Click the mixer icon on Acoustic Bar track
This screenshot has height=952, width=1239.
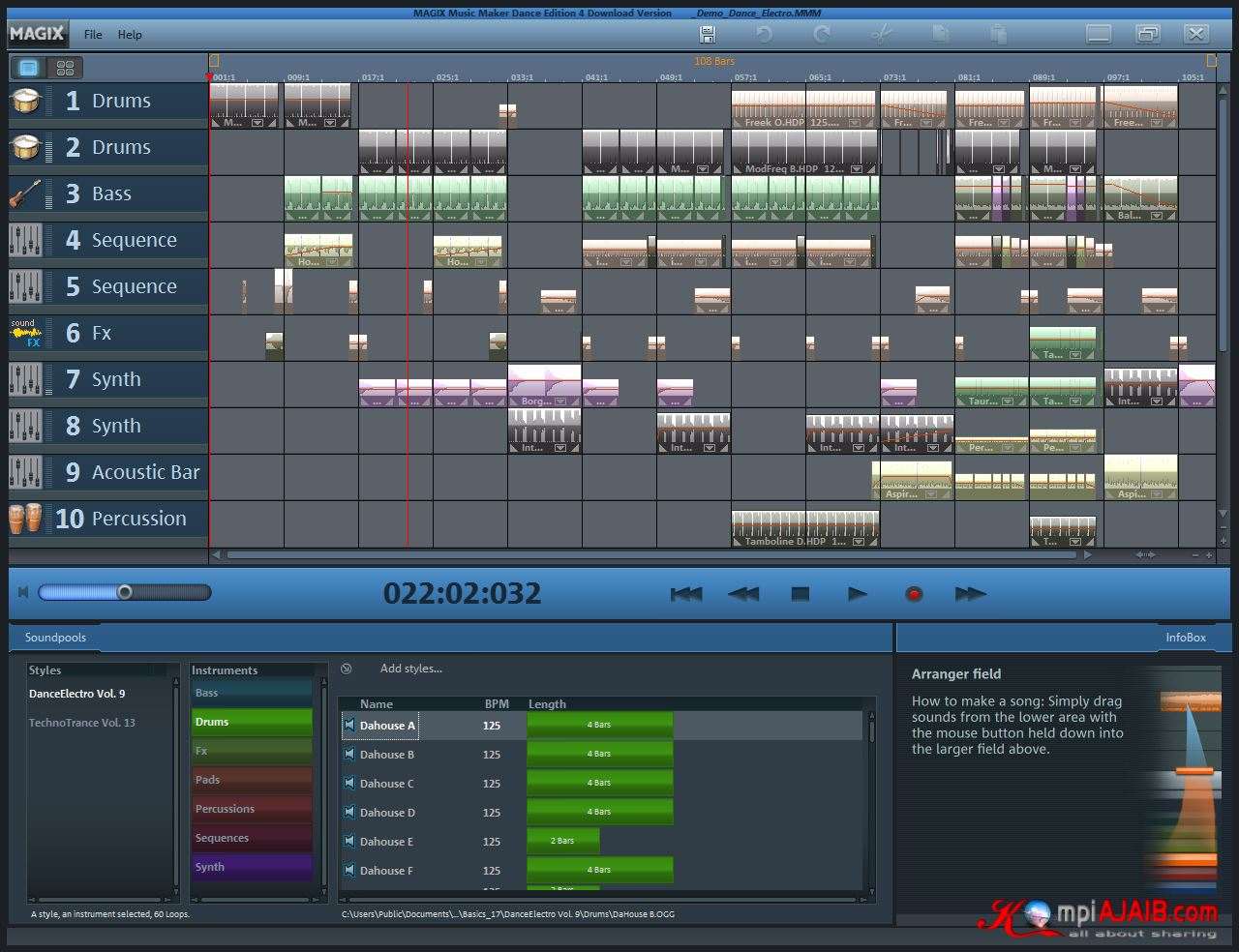[26, 472]
